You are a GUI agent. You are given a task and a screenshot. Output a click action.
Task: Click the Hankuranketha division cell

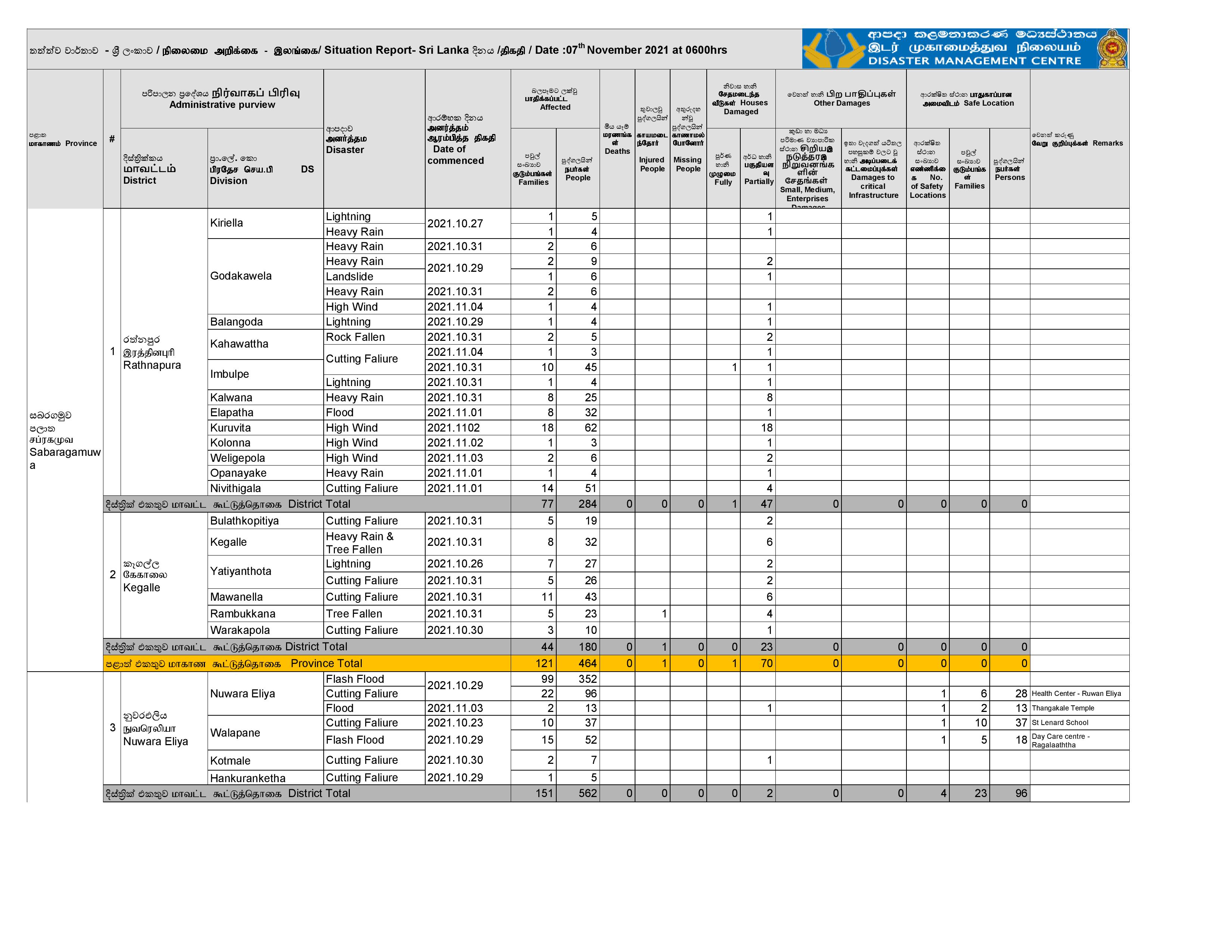pyautogui.click(x=266, y=778)
